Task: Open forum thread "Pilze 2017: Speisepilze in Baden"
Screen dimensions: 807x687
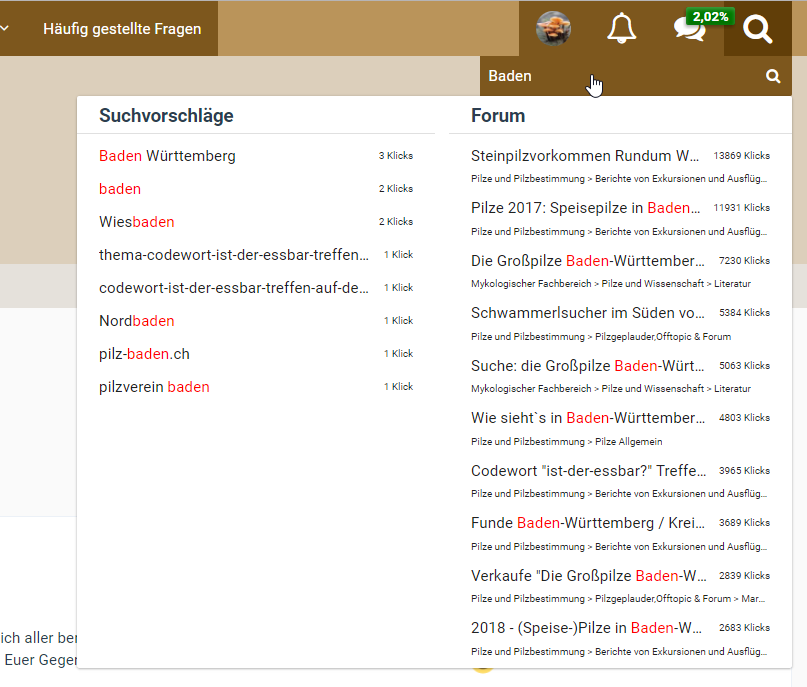Action: (585, 208)
